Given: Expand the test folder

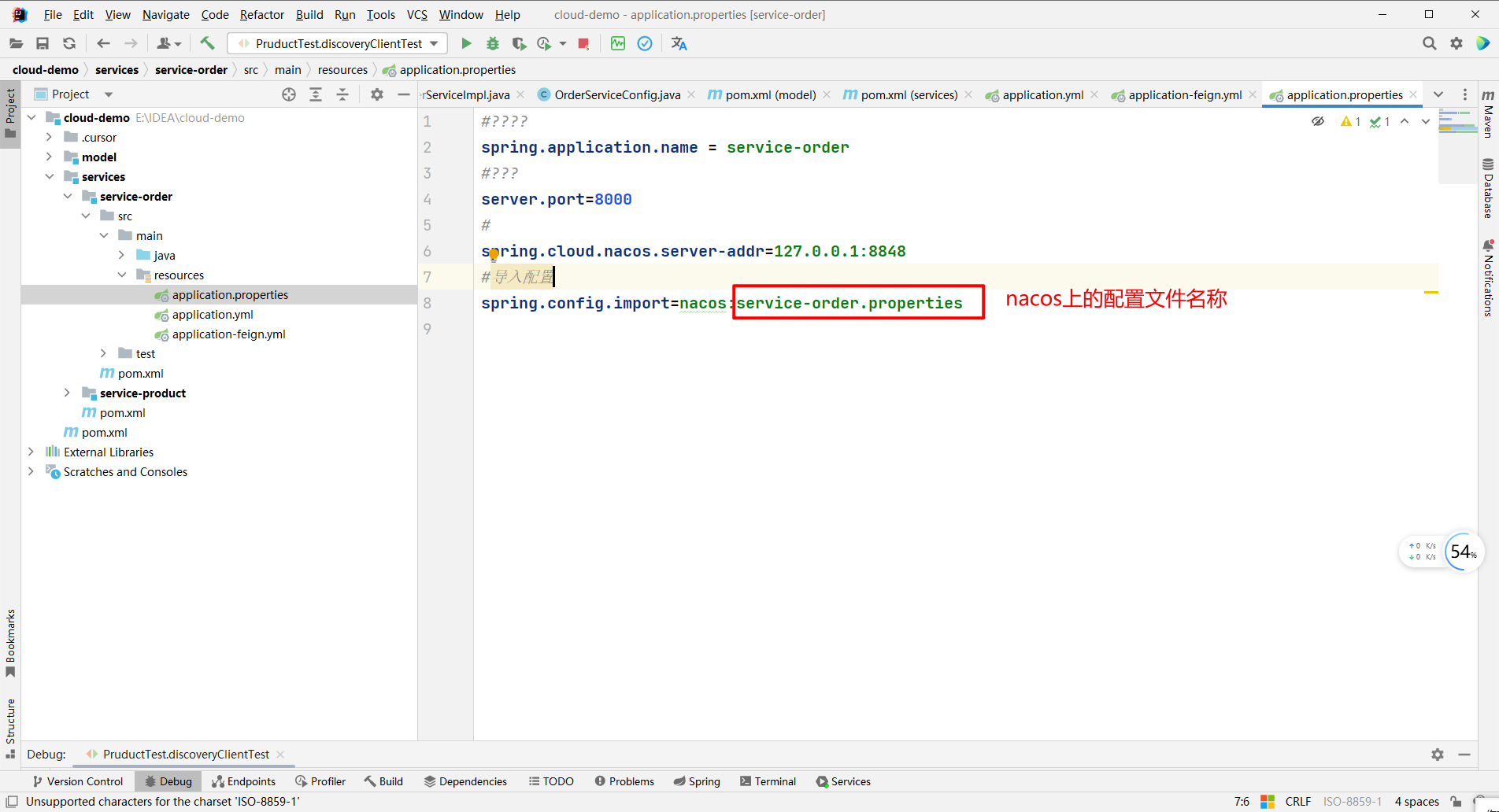Looking at the screenshot, I should [x=104, y=354].
